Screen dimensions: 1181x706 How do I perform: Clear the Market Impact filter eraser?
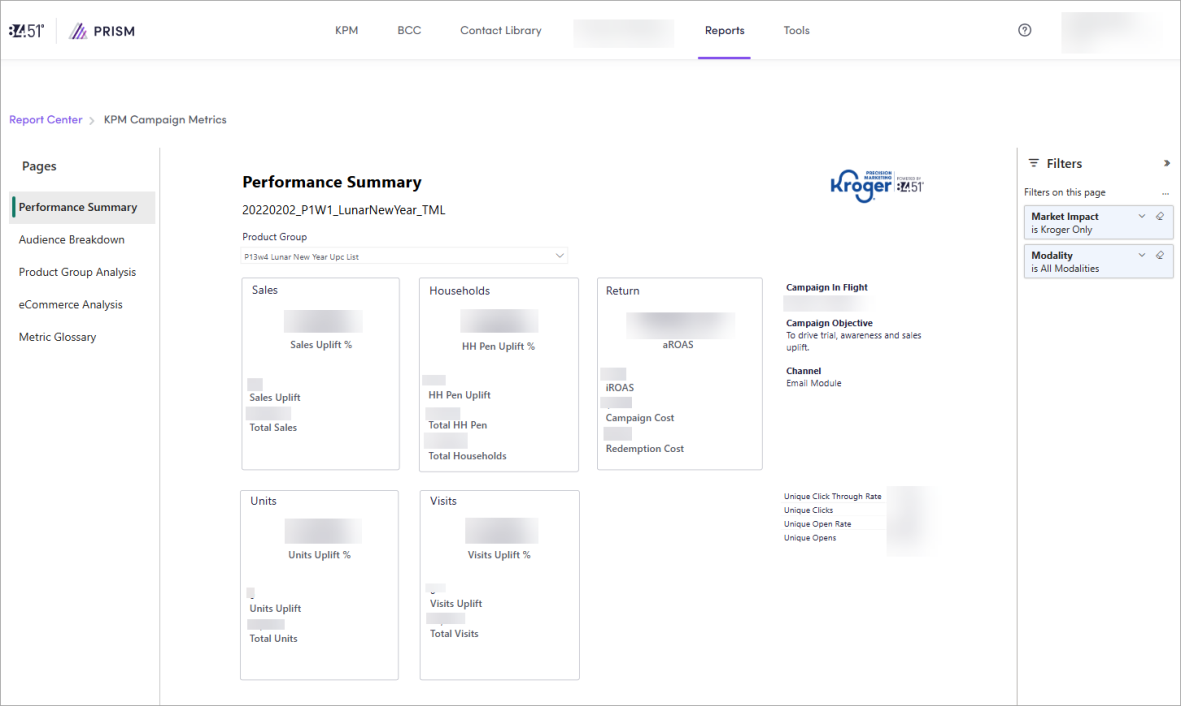[1160, 216]
